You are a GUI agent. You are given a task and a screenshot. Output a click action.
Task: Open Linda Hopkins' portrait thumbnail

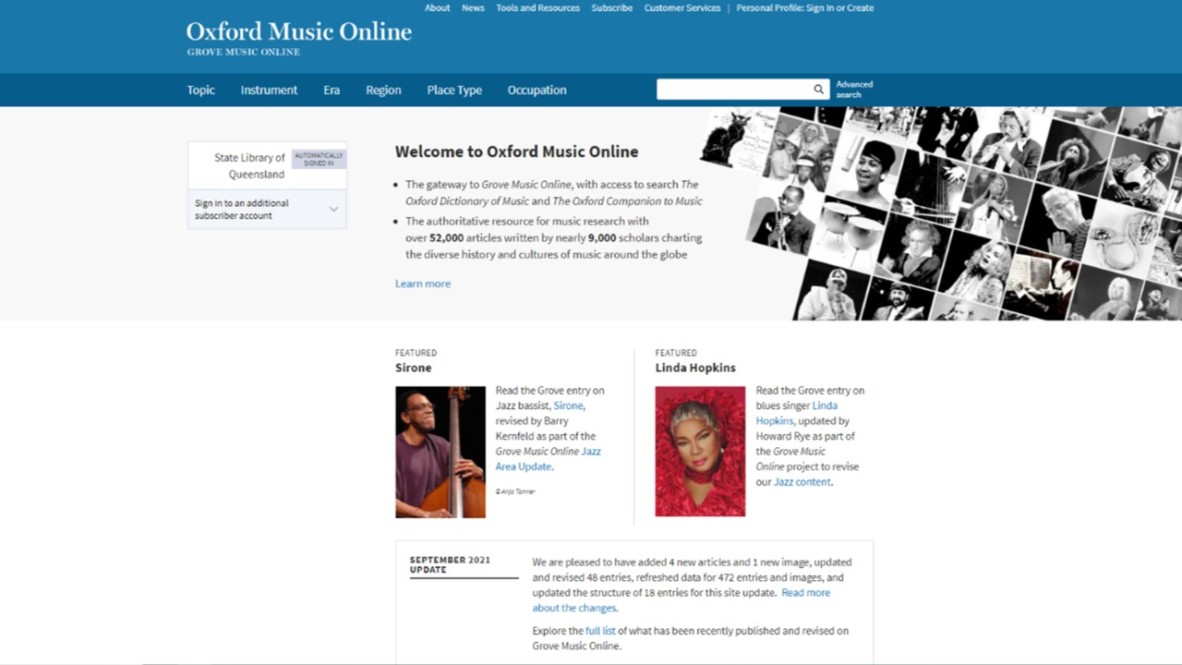(700, 452)
